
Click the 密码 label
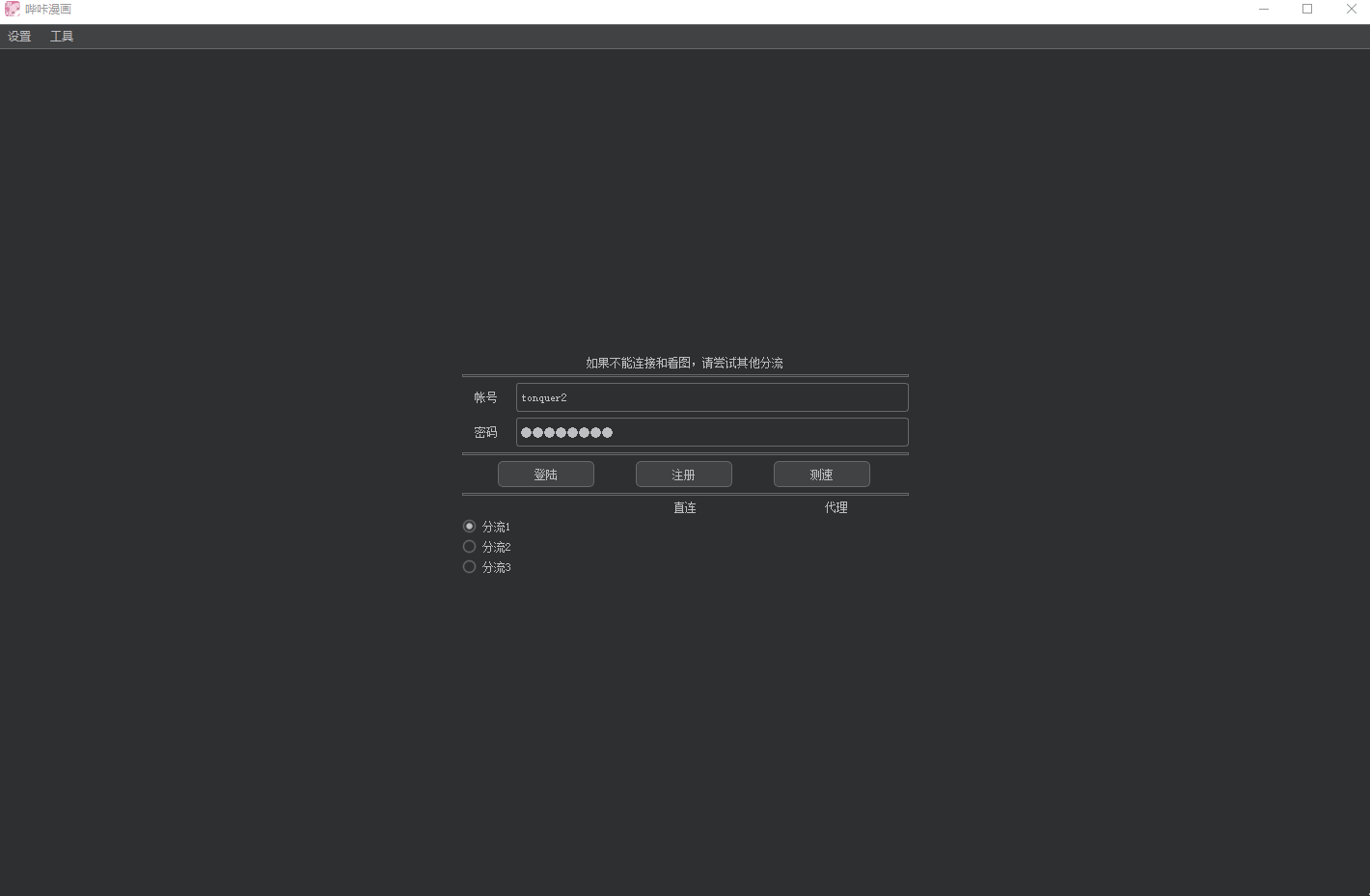(485, 432)
